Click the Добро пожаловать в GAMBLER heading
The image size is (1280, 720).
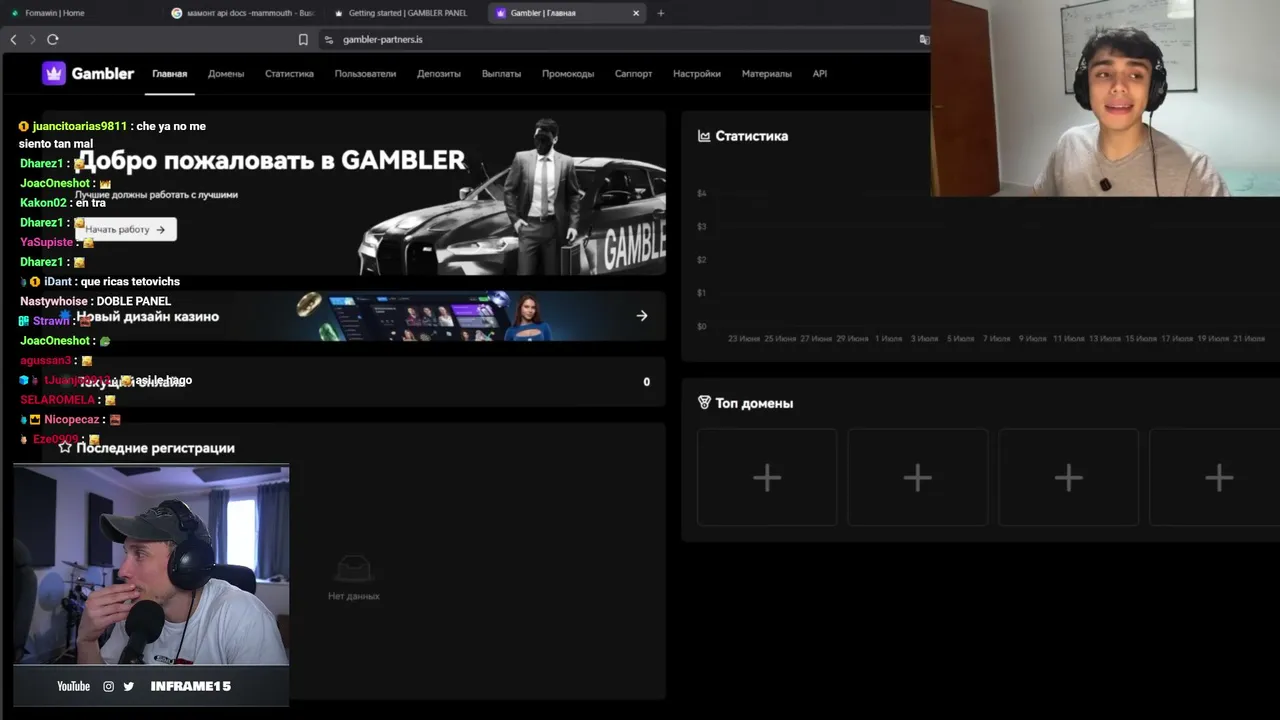tap(271, 160)
